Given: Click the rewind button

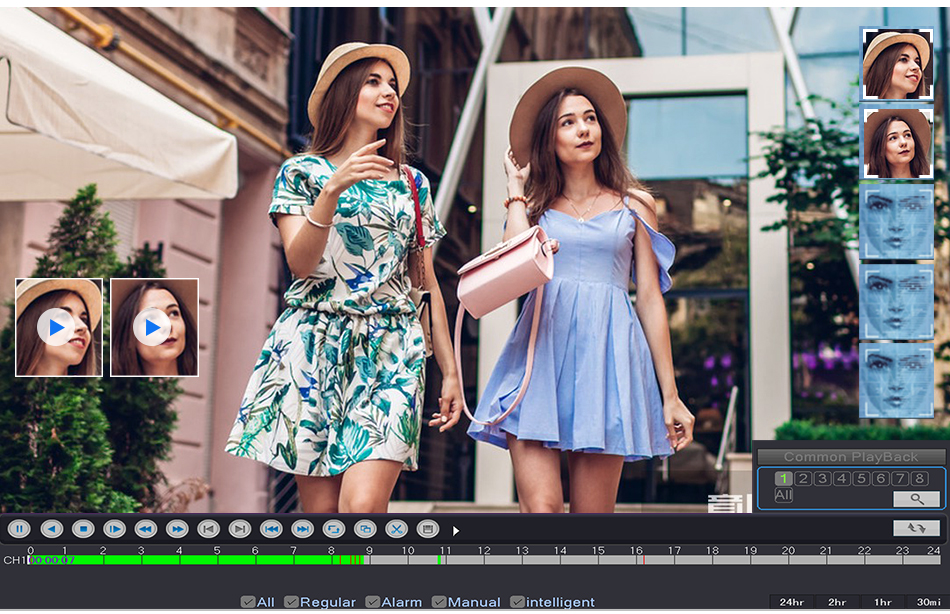Looking at the screenshot, I should (146, 528).
